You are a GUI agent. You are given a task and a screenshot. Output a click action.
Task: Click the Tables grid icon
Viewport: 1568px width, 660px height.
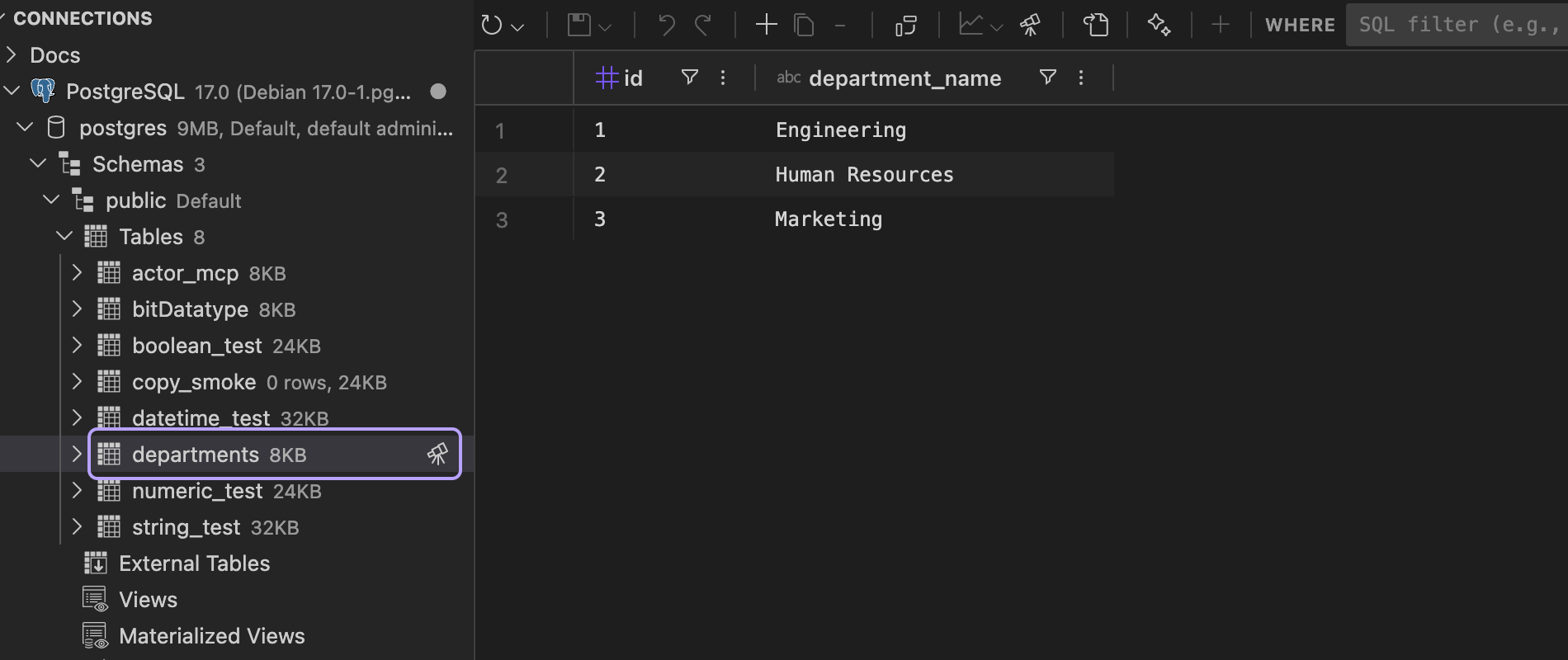point(96,237)
